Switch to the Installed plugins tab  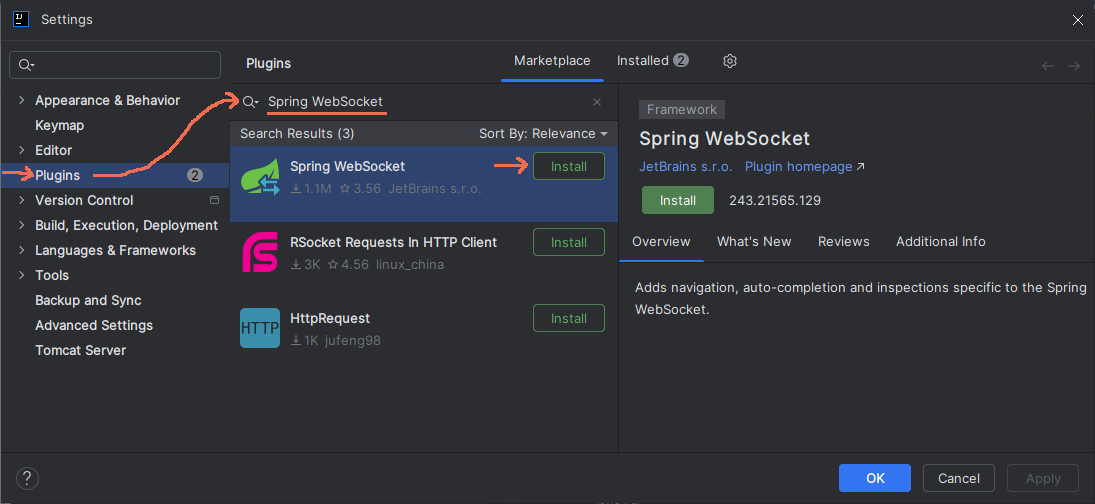652,61
